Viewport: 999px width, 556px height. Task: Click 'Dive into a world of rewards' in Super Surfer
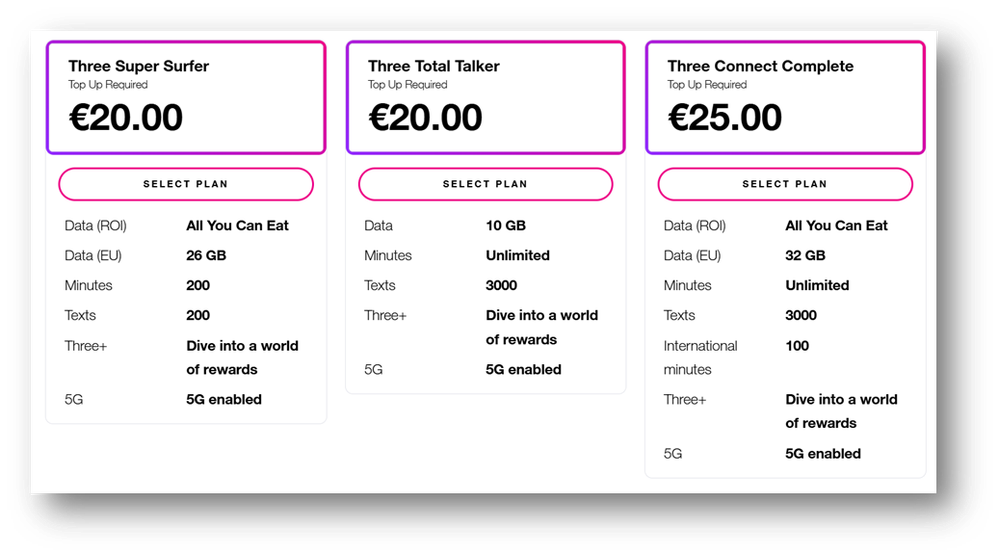pyautogui.click(x=242, y=357)
